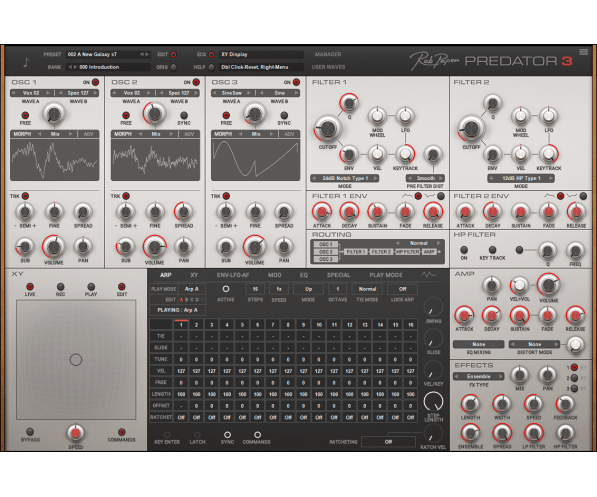Switch to the XY tab
597x497 pixels.
(x=194, y=275)
